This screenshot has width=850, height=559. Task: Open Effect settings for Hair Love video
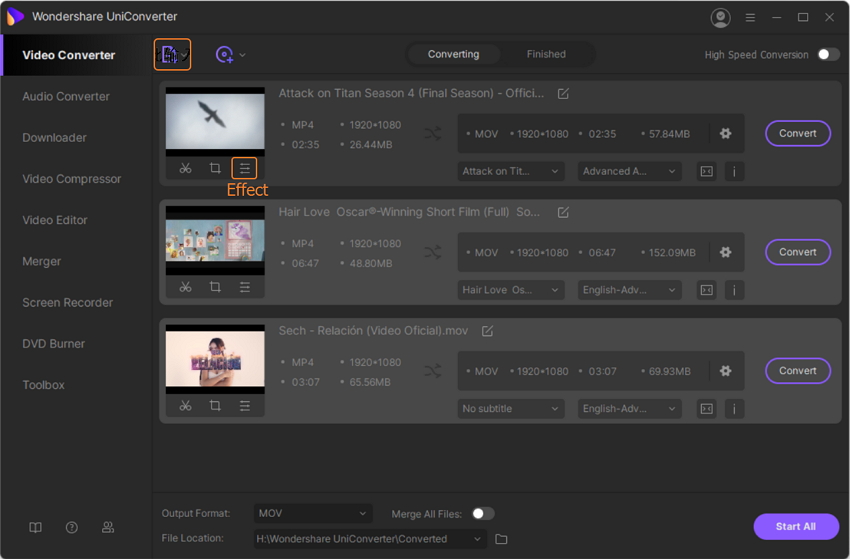point(245,287)
